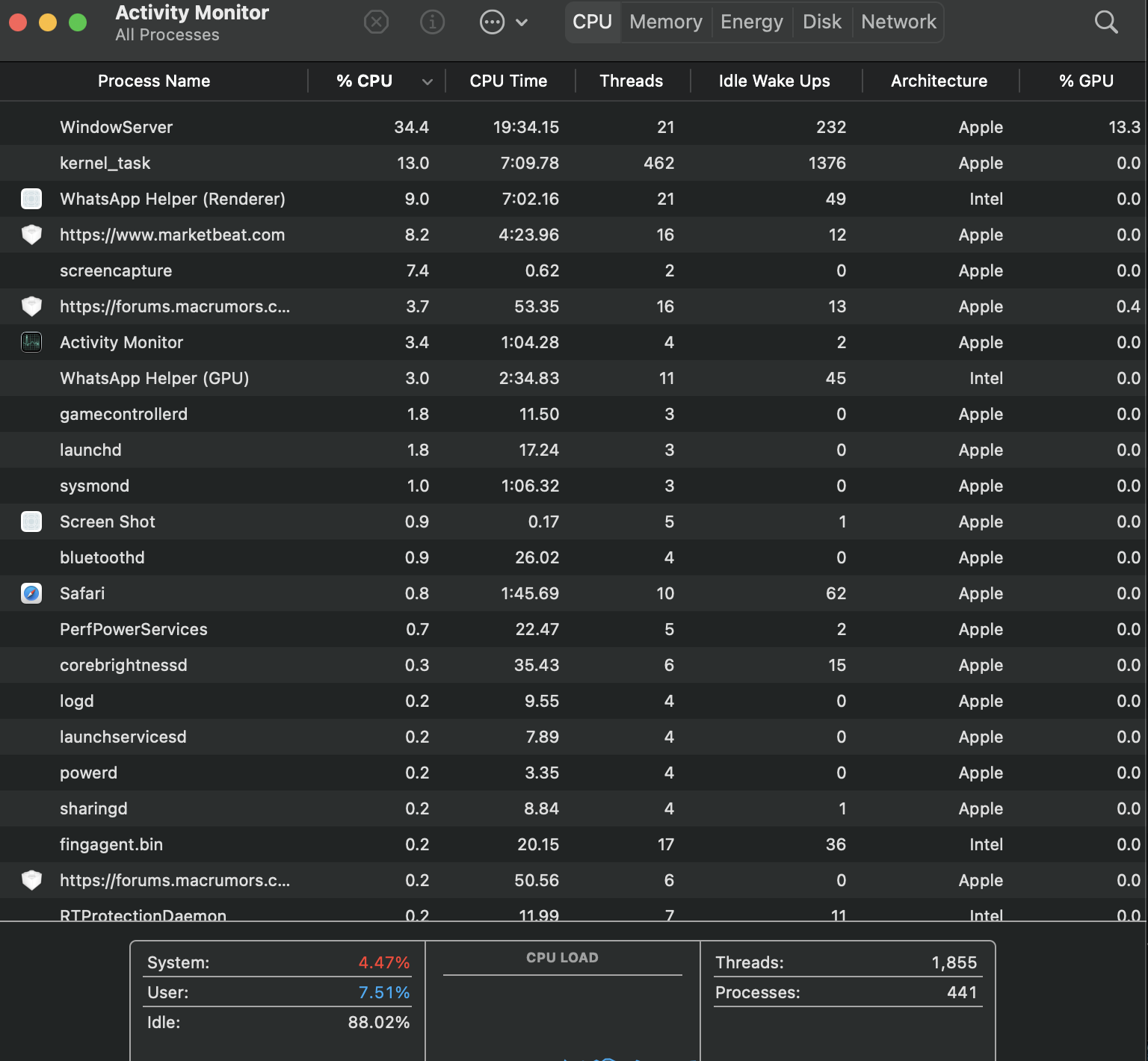1148x1061 pixels.
Task: Click the 19:34.15 CPU time cell
Action: (526, 127)
